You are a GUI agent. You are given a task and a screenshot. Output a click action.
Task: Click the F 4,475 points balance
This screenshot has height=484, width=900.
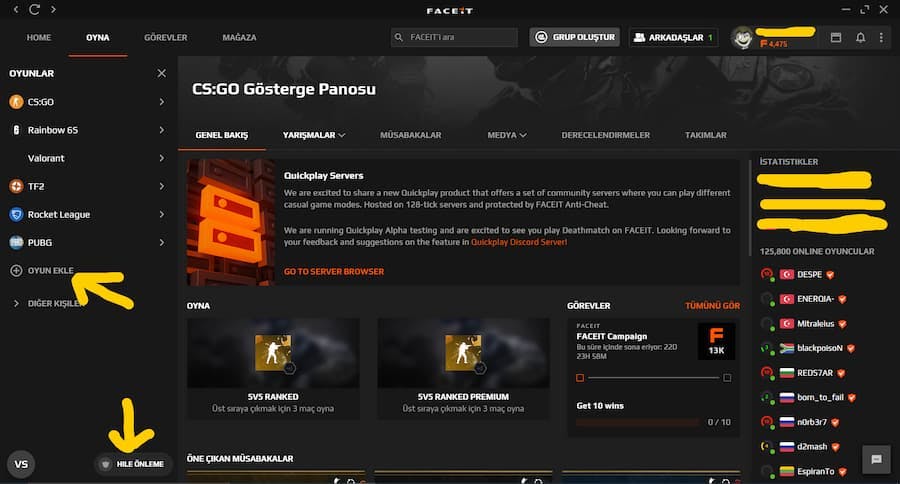(x=774, y=44)
